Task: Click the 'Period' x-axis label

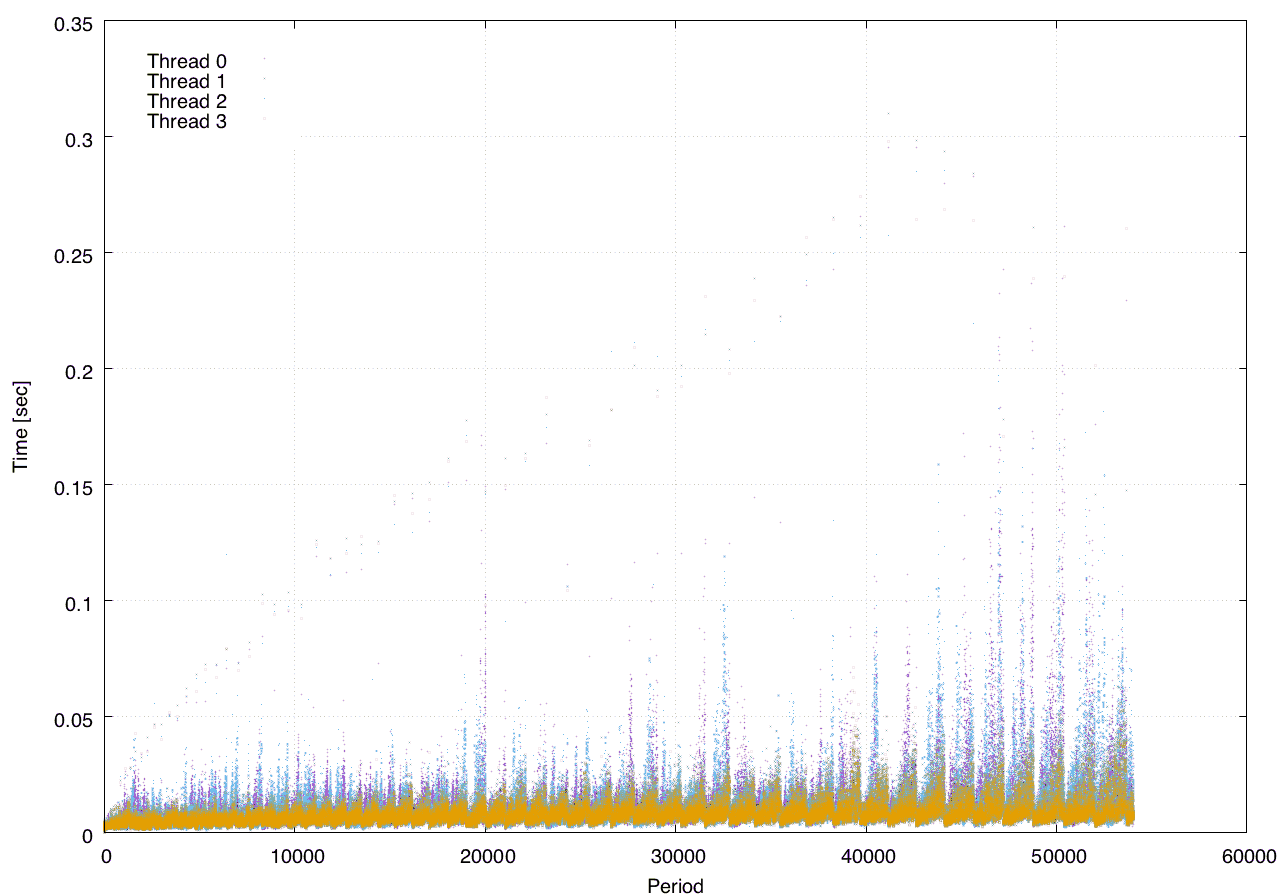Action: point(675,886)
